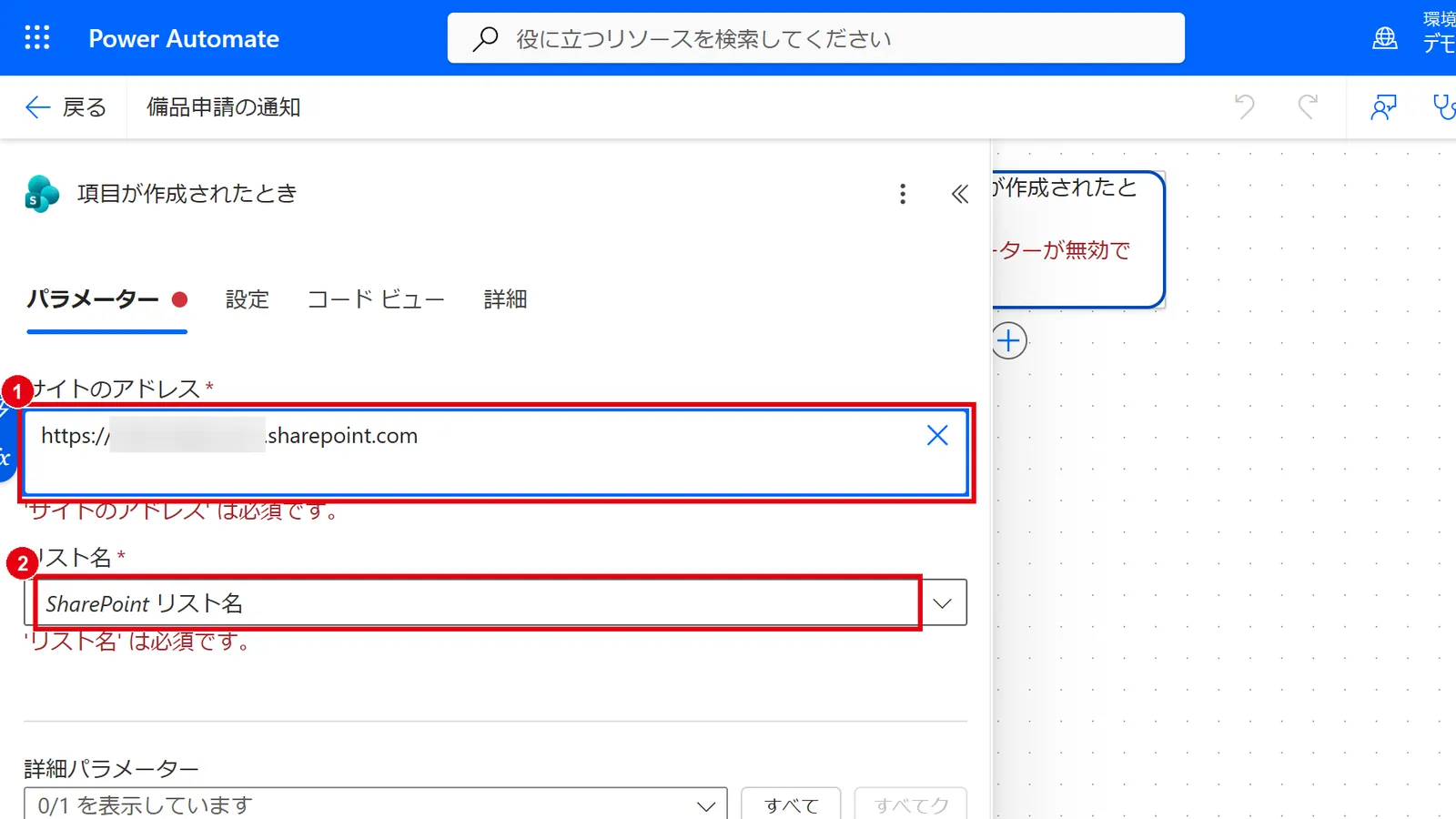
Task: Open the environment globe icon
Action: 1384,38
